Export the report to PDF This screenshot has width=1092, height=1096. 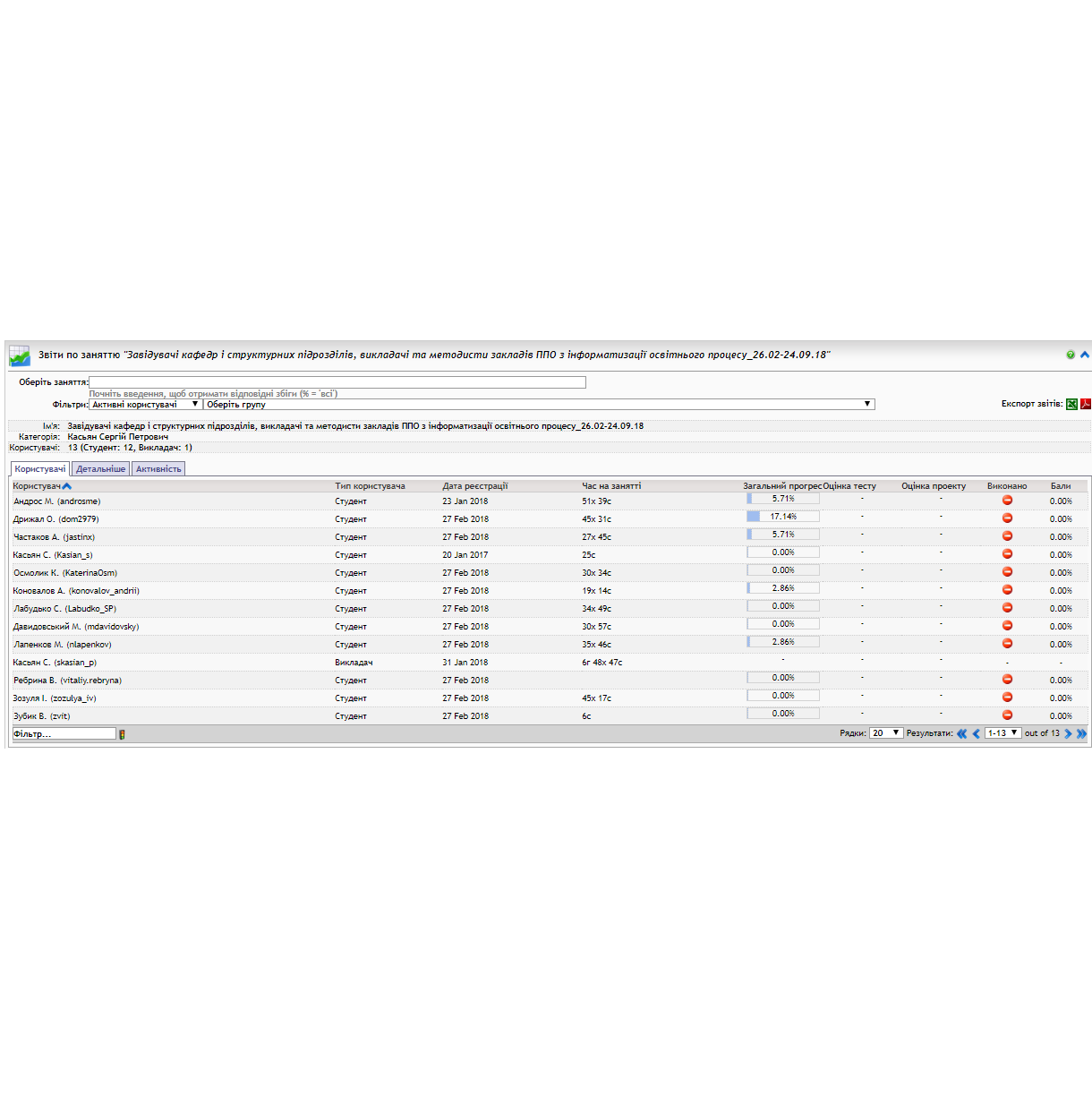coord(1086,404)
